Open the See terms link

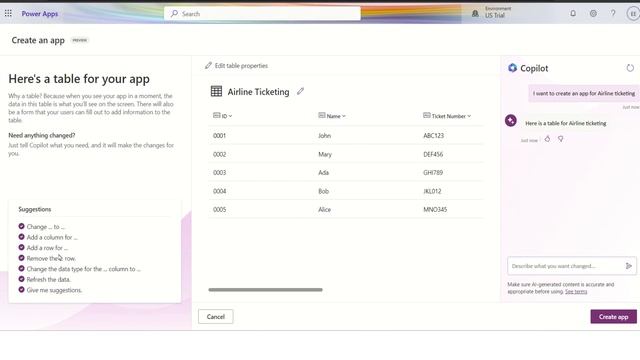(576, 291)
